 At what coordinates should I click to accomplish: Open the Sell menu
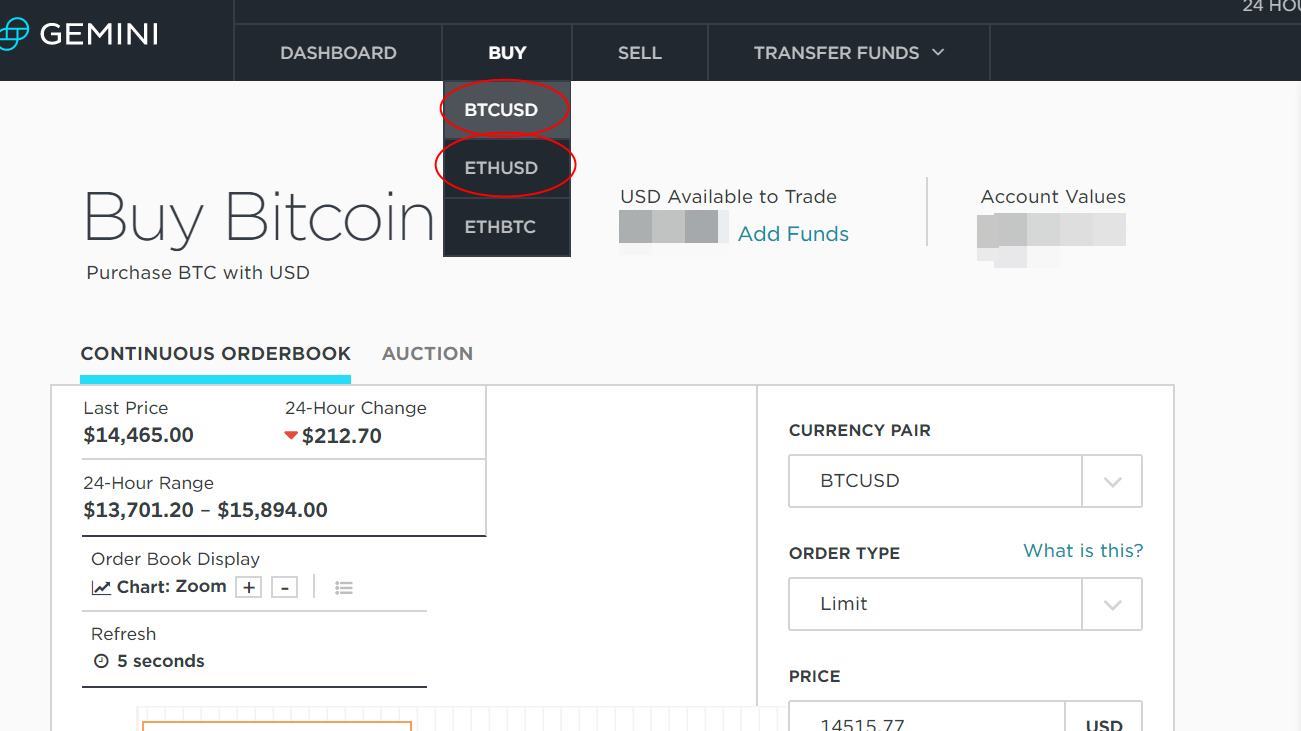coord(639,52)
